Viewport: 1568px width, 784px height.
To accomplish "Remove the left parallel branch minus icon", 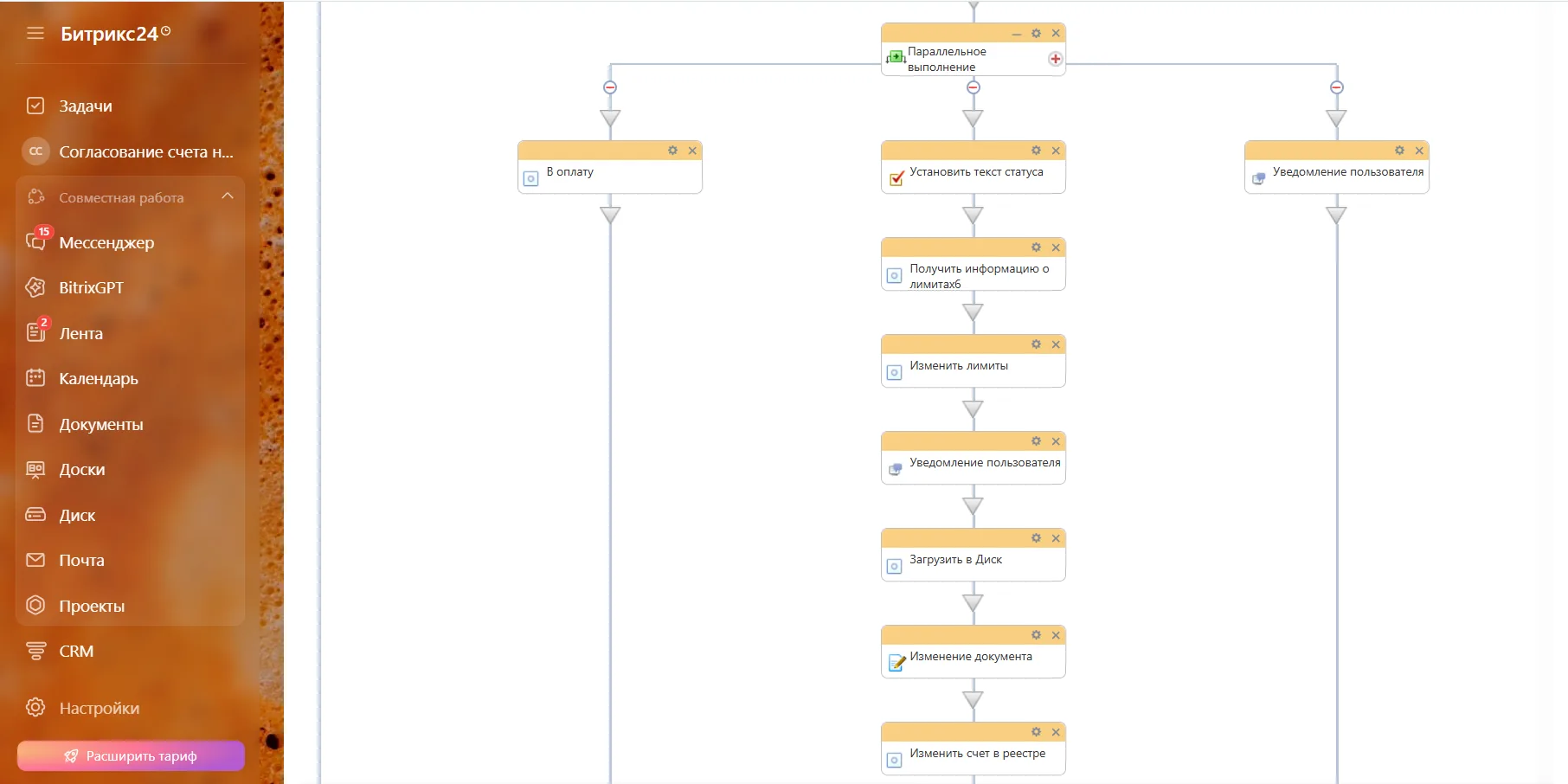I will pos(610,87).
